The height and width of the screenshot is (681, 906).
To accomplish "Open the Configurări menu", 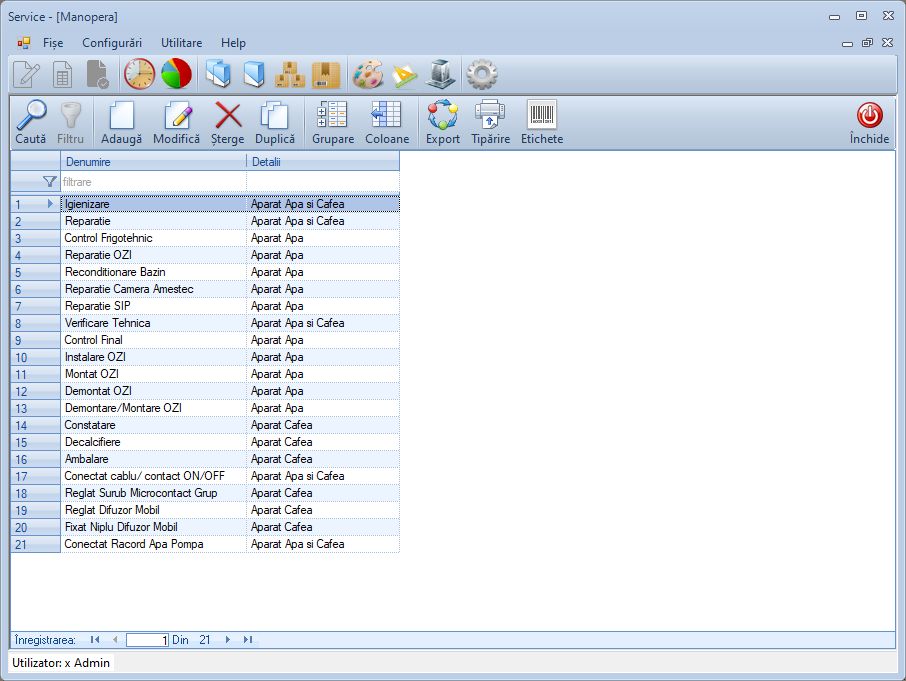I will click(x=111, y=43).
